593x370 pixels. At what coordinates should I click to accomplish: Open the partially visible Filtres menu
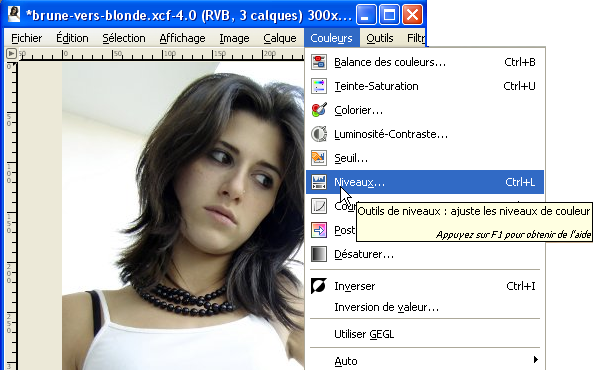pyautogui.click(x=416, y=38)
